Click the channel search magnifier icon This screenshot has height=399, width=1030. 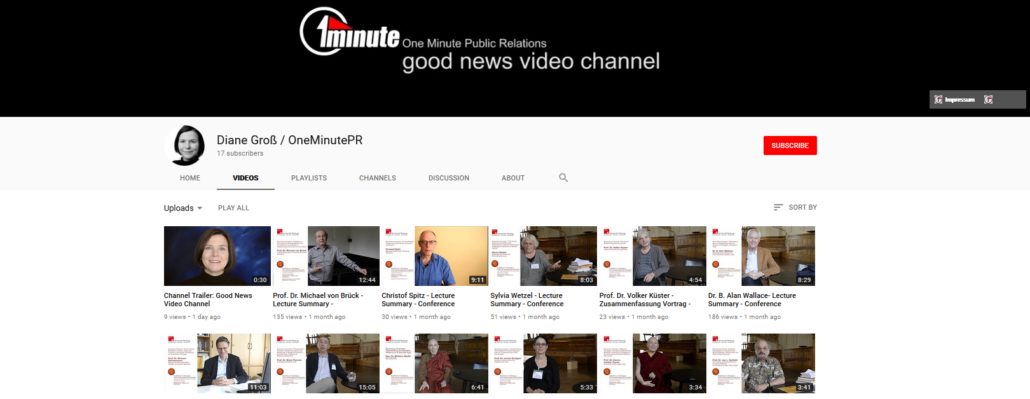pos(563,177)
